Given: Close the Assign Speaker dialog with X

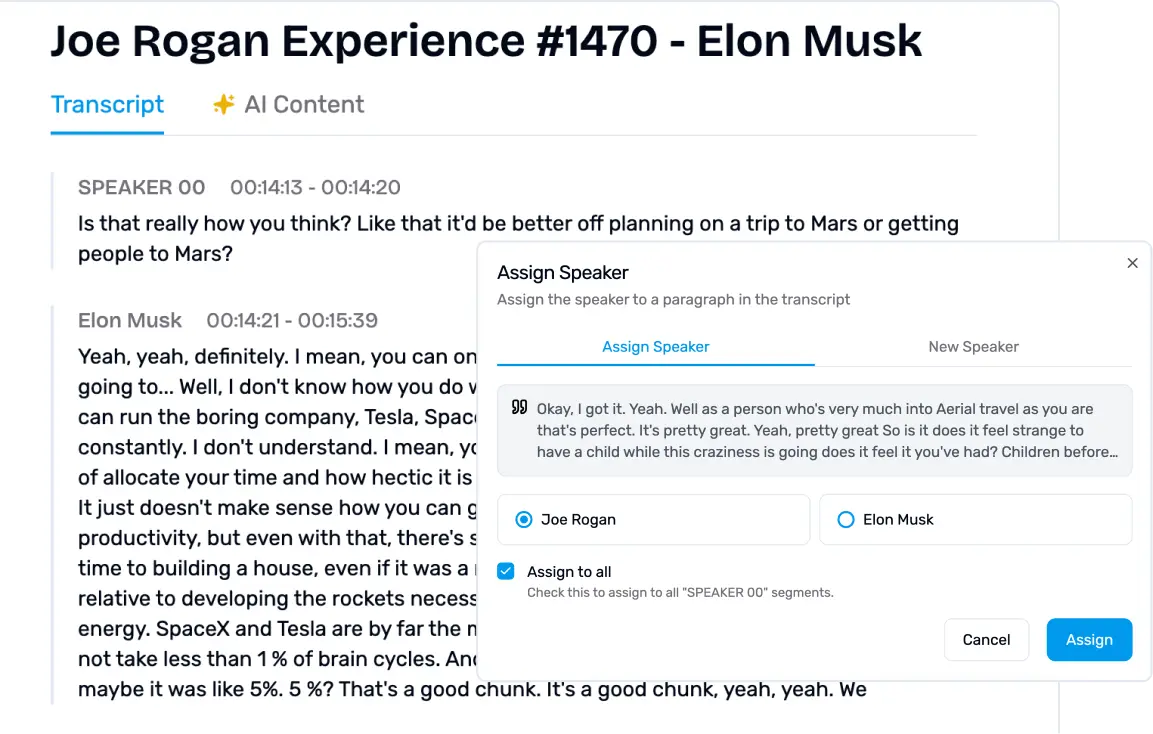Looking at the screenshot, I should pos(1132,263).
